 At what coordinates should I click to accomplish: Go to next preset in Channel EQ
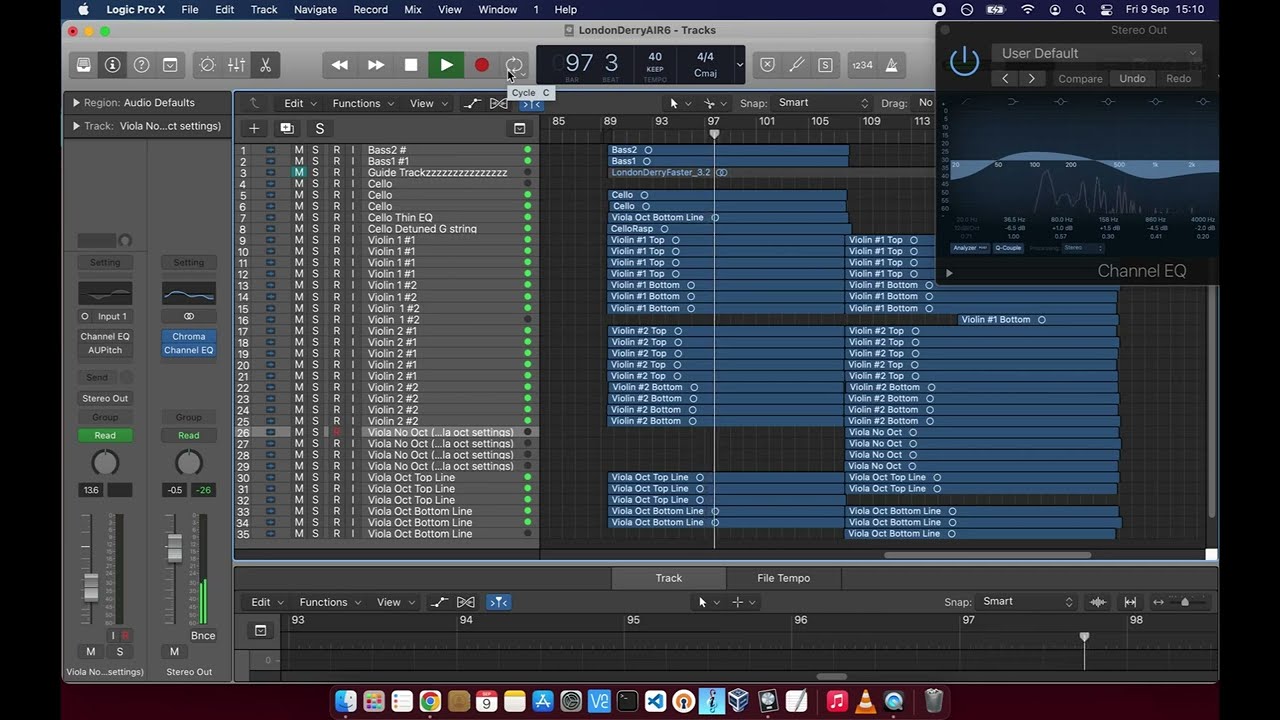1032,78
